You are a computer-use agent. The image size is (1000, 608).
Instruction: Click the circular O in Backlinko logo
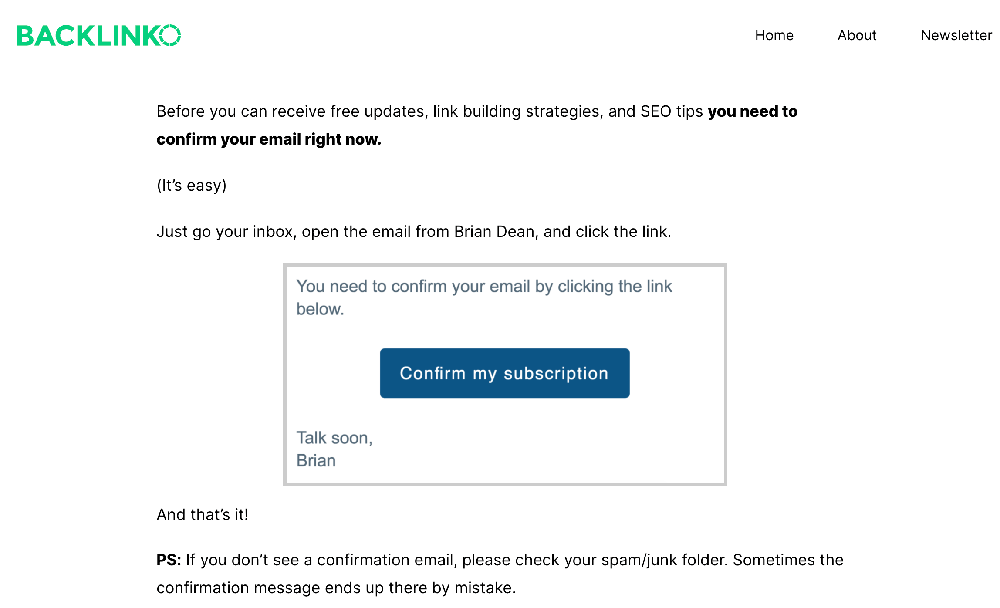pyautogui.click(x=170, y=36)
